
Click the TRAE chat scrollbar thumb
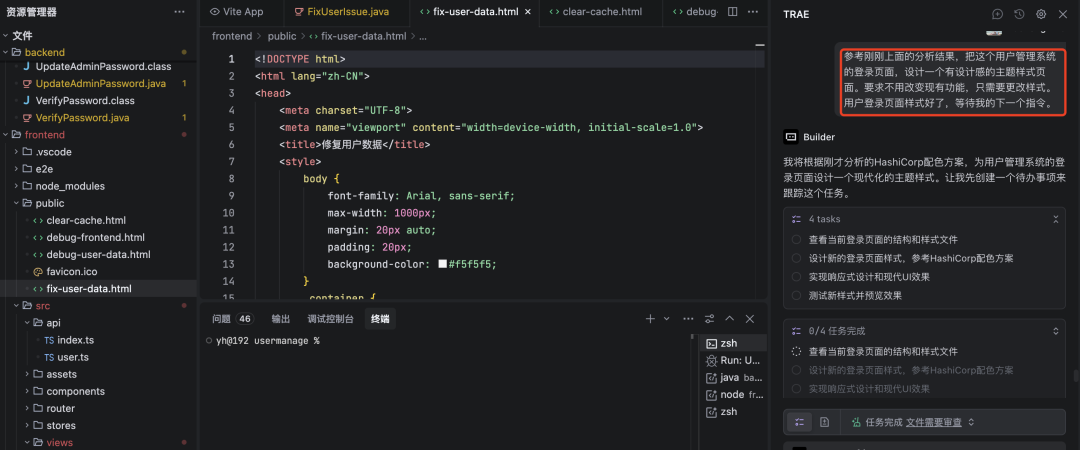pos(1075,376)
